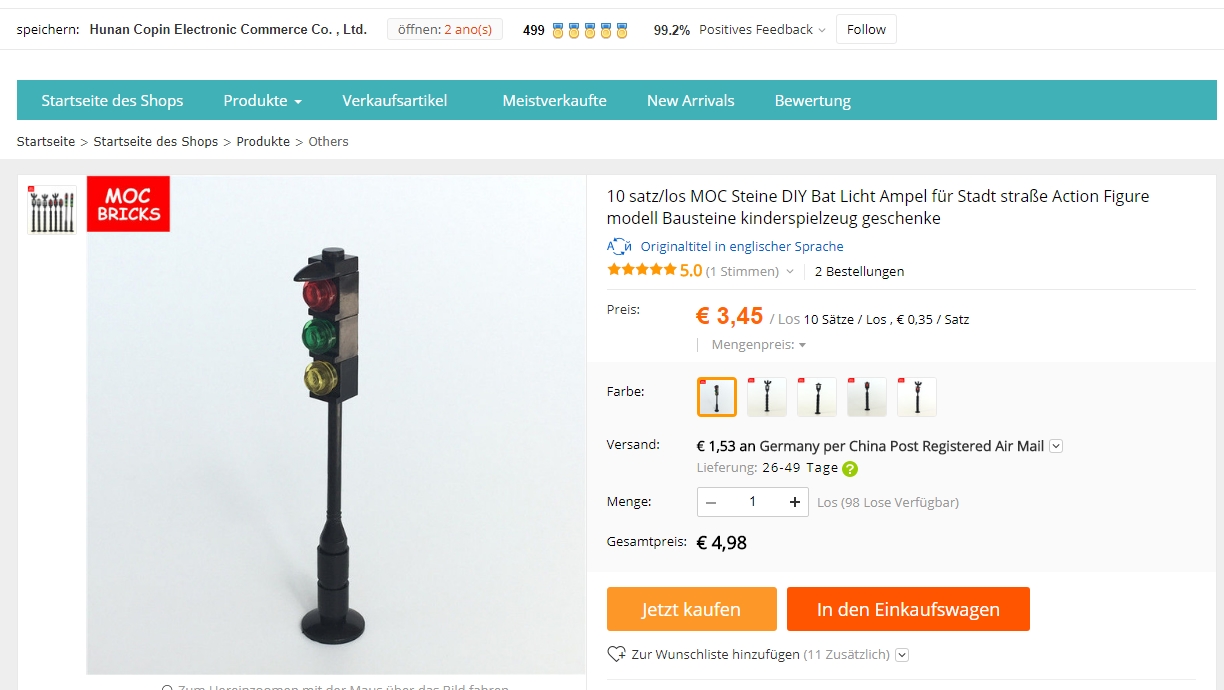Select the first Farbe traffic light option
Screen dimensions: 1224x690
(x=717, y=397)
